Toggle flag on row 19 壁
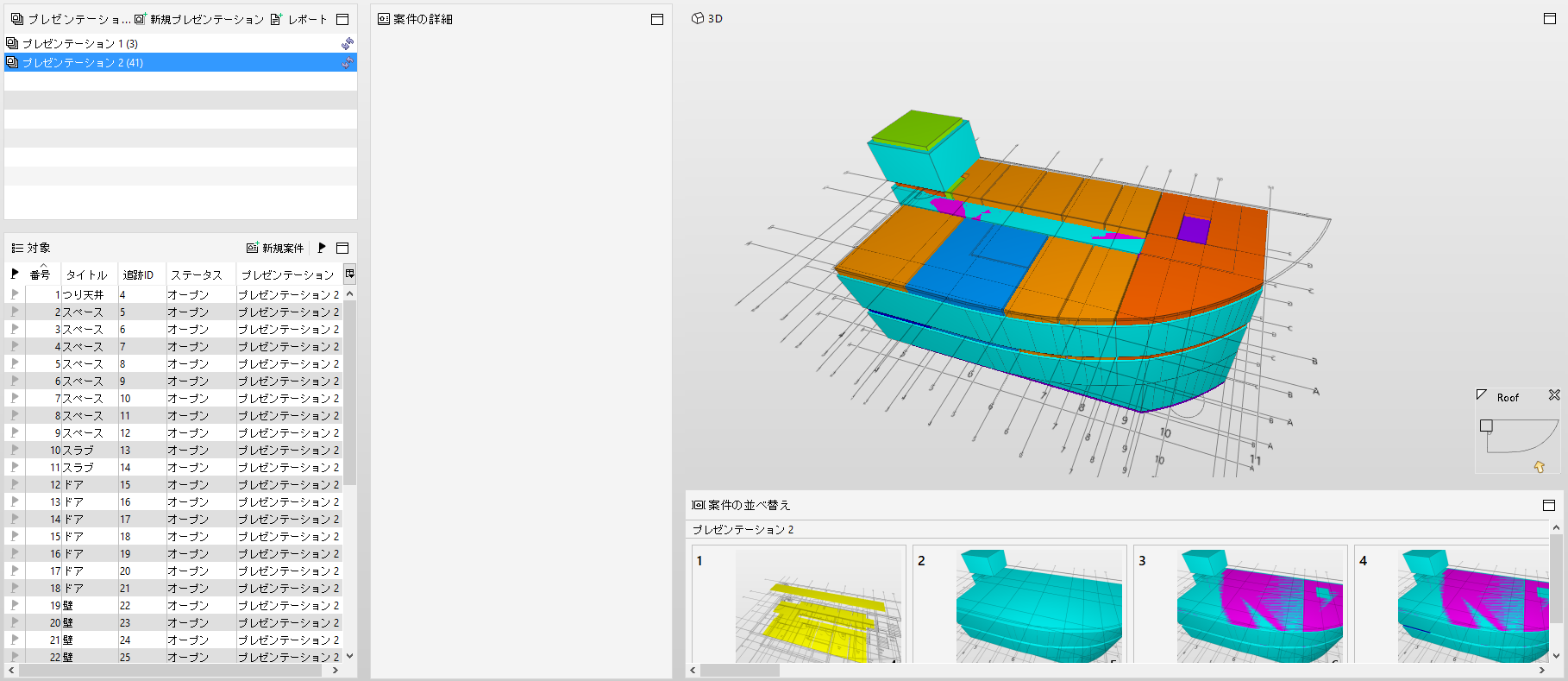This screenshot has width=1568, height=681. tap(15, 605)
